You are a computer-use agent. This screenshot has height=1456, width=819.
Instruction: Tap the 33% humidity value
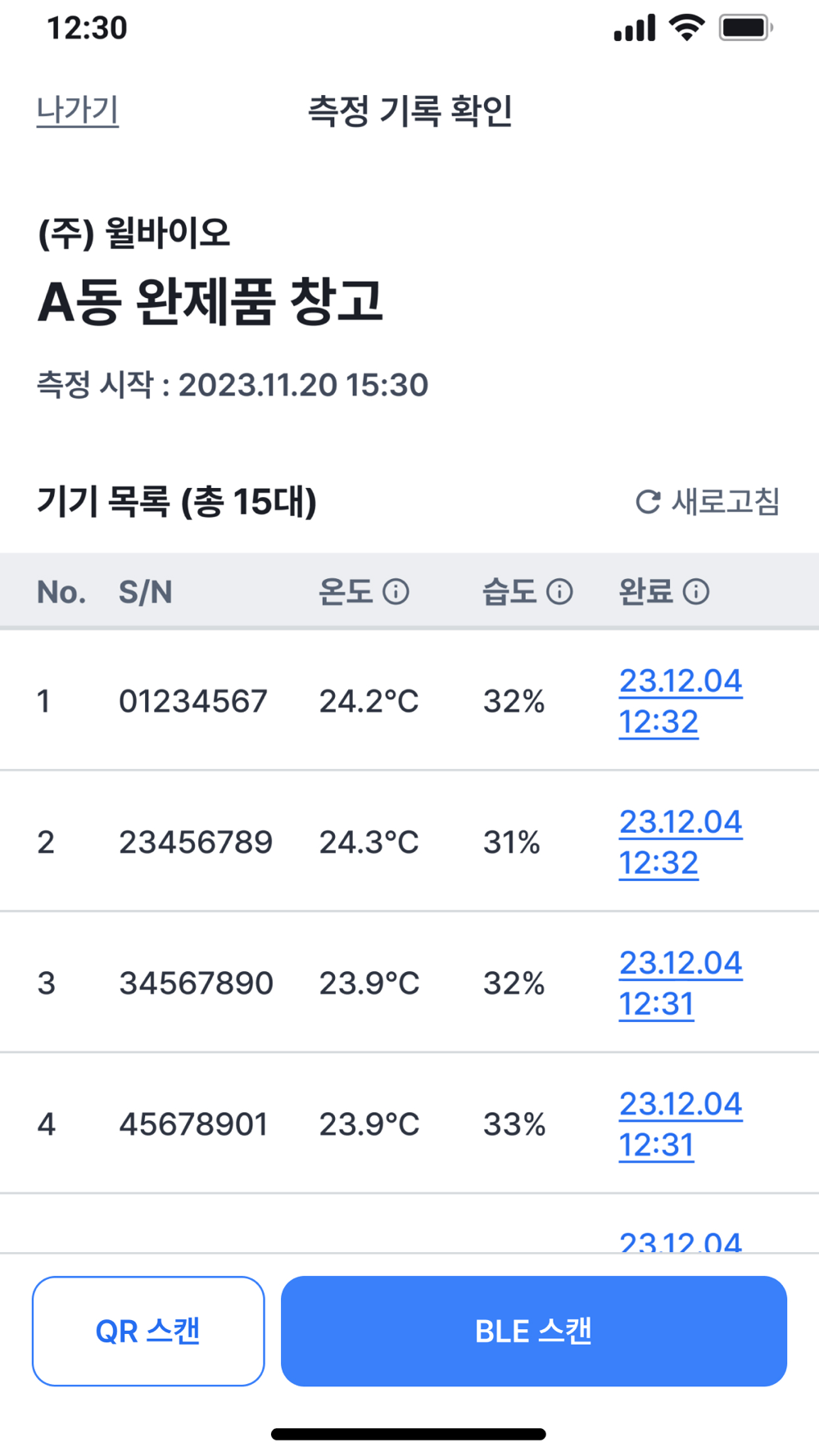click(x=514, y=1124)
